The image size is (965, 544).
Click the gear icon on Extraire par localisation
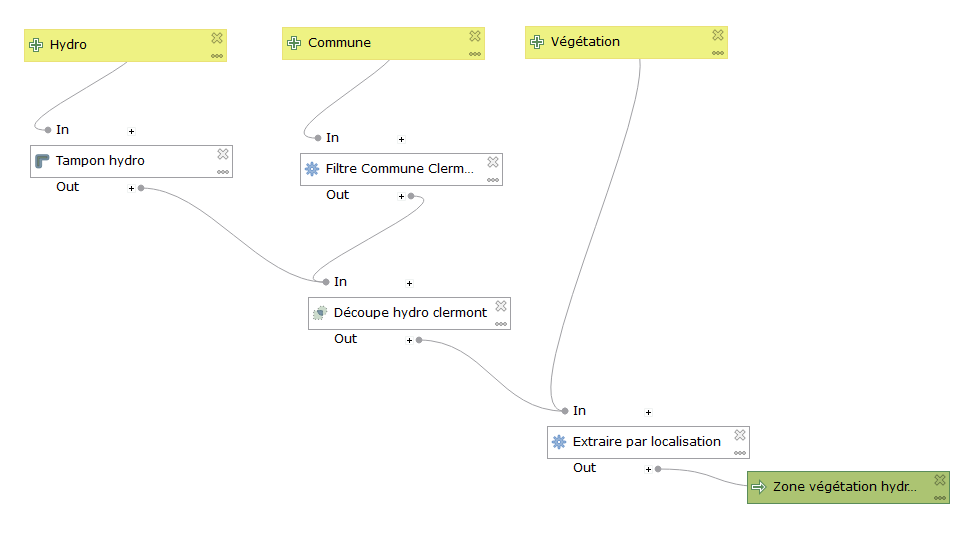tap(559, 442)
